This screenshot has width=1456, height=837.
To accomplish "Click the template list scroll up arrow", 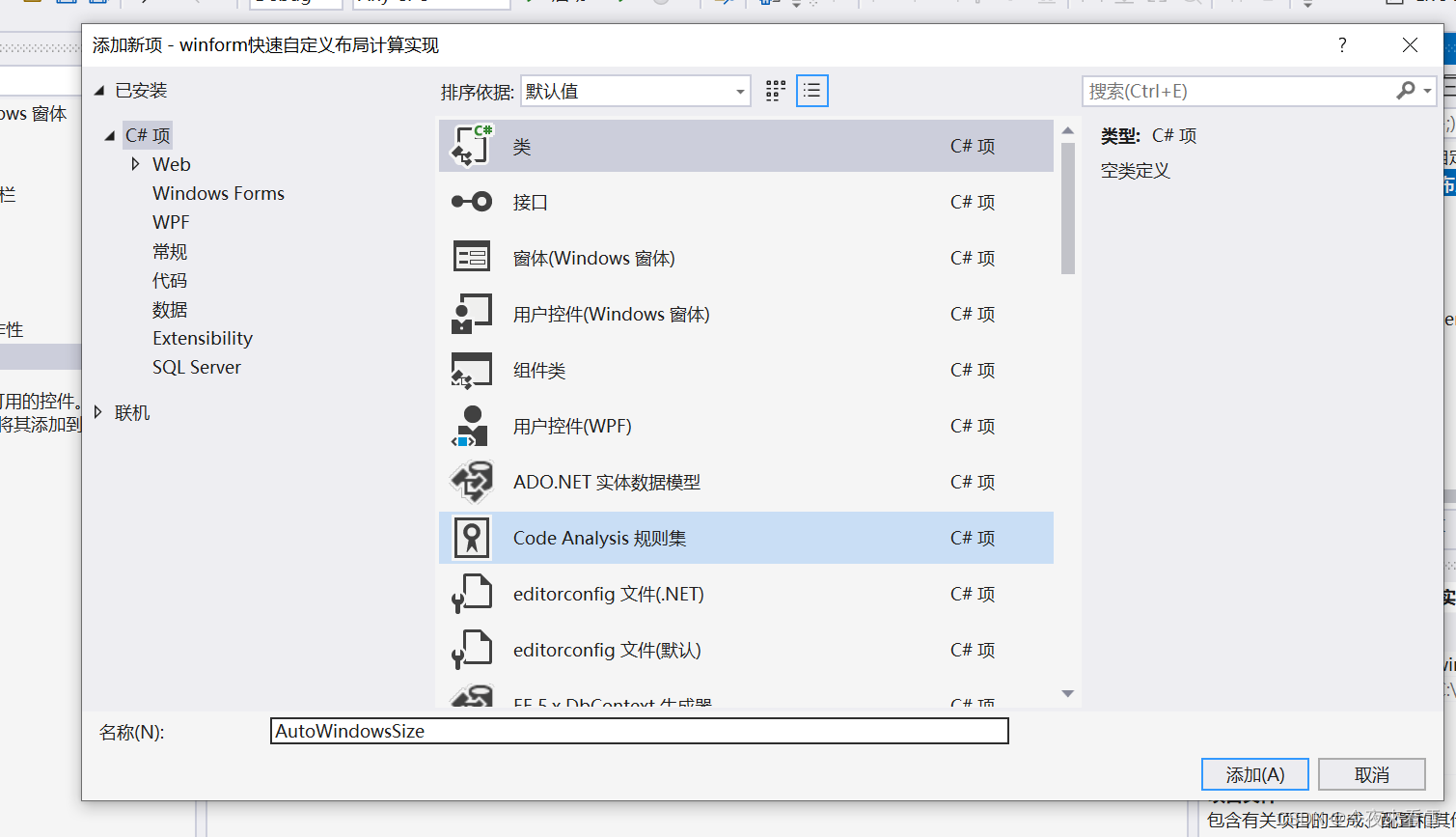I will pos(1067,130).
